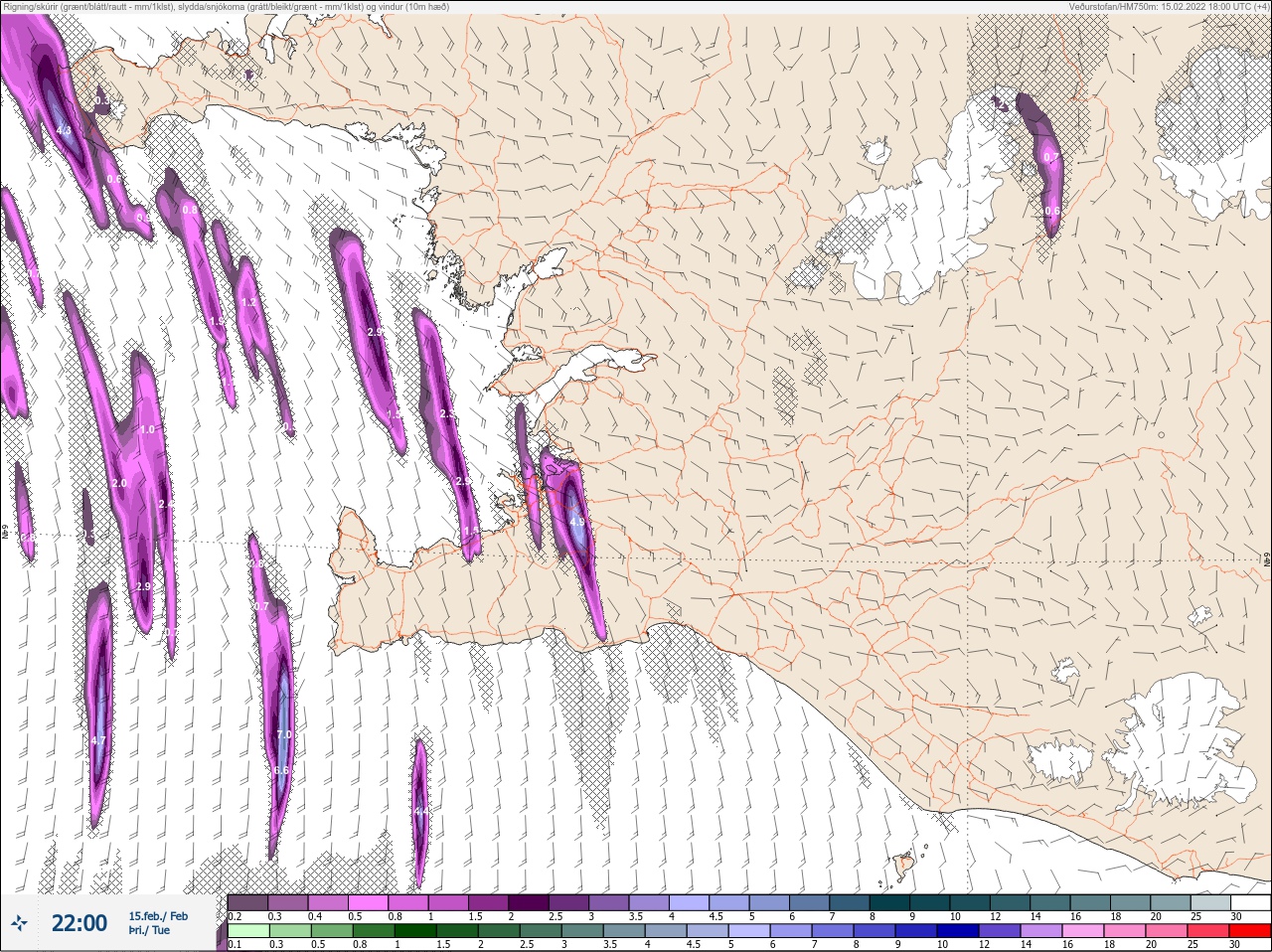Select the upper legend white swatch starting at 30
Image resolution: width=1272 pixels, height=952 pixels.
click(1249, 902)
